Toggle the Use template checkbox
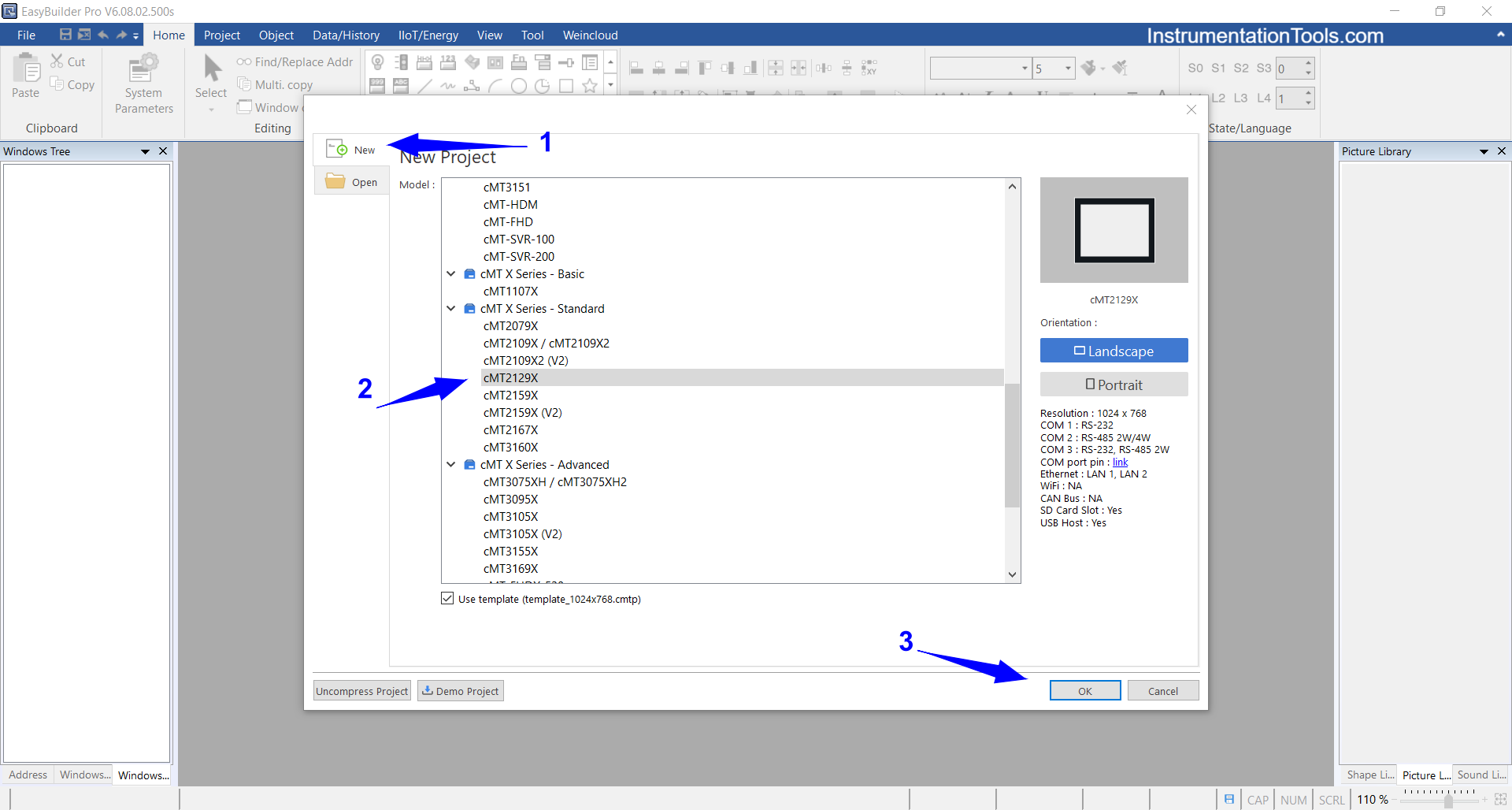The width and height of the screenshot is (1512, 810). tap(448, 599)
